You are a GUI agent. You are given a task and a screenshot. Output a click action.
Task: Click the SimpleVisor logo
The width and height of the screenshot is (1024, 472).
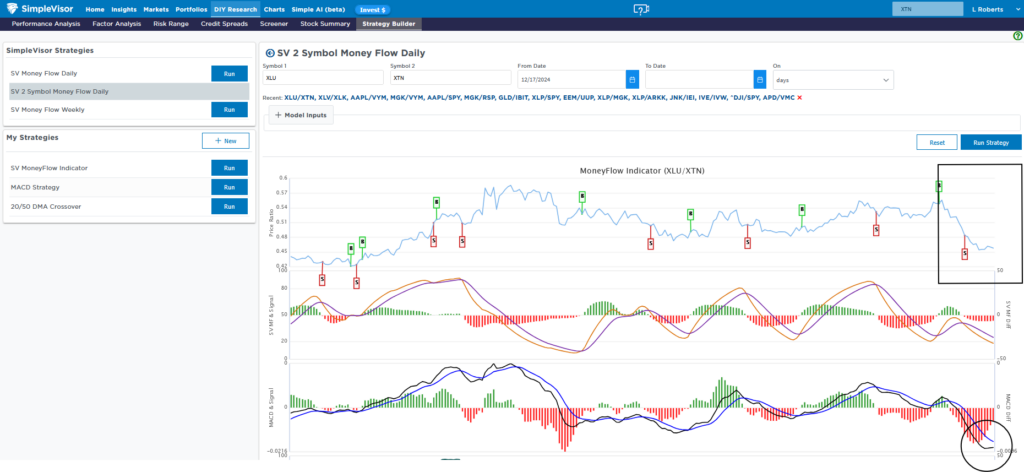pos(40,9)
